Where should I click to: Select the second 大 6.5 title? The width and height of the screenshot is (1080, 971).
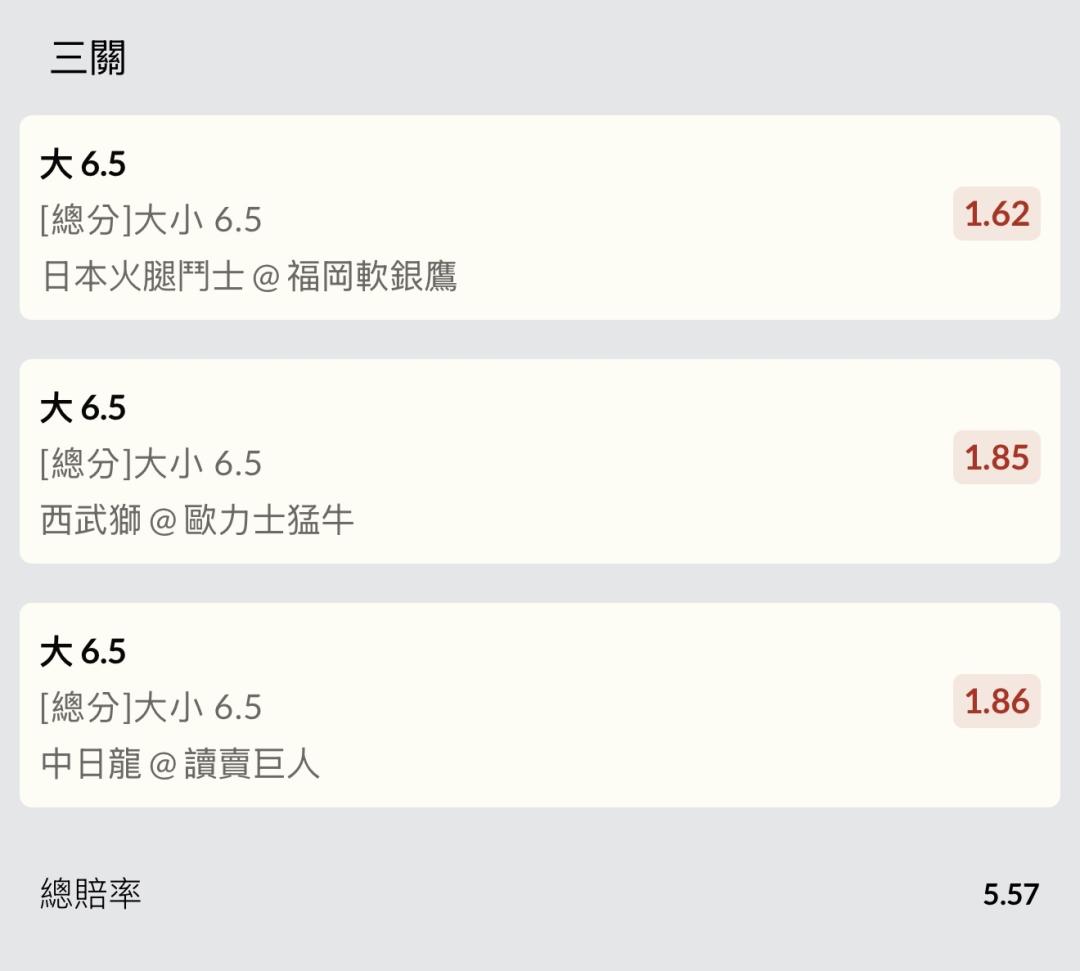pos(83,408)
